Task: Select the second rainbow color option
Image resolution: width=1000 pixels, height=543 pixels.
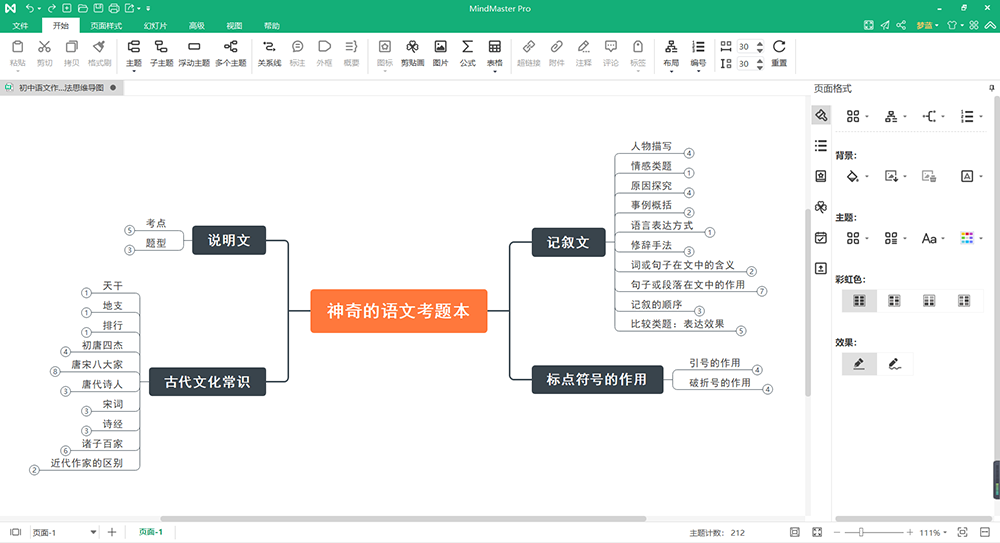Action: [894, 301]
